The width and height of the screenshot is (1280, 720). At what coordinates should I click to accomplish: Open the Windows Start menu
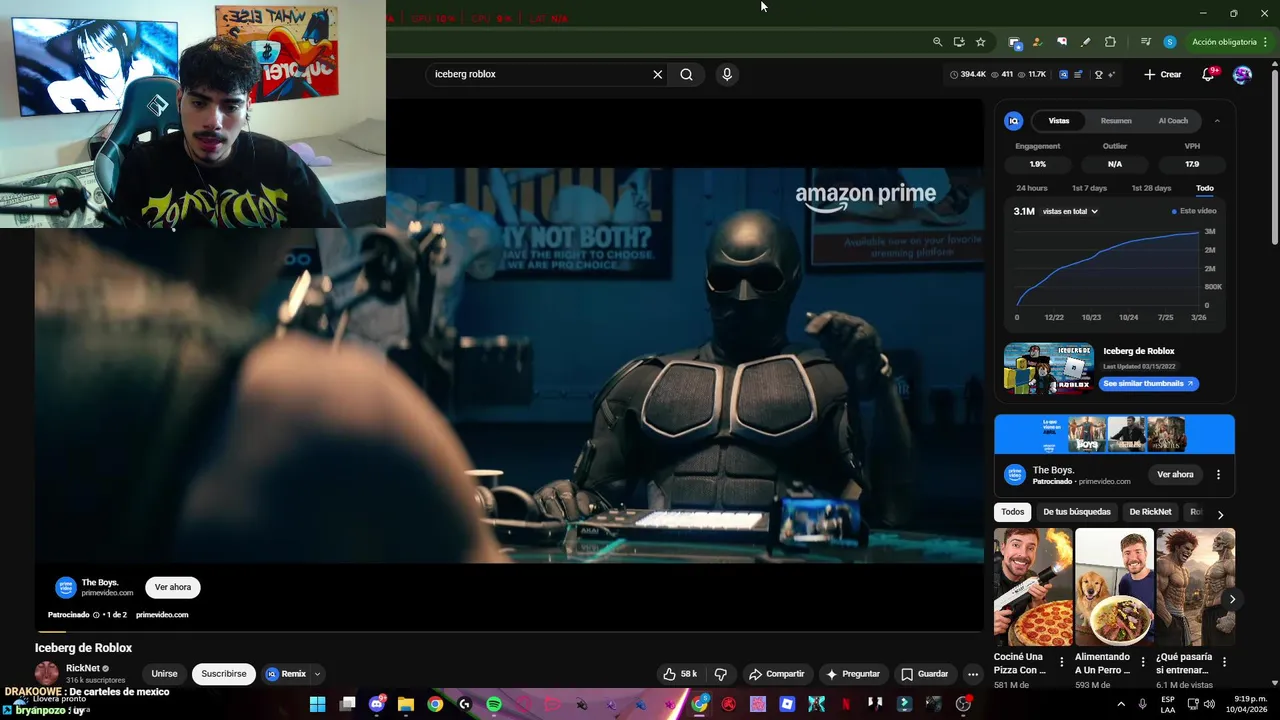[318, 704]
